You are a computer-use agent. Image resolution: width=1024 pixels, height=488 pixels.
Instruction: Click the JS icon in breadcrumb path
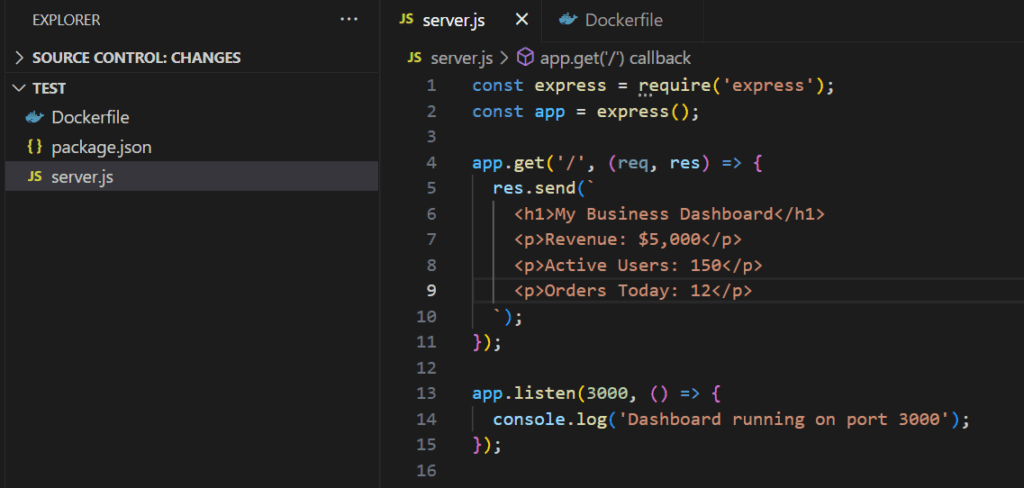pos(415,57)
